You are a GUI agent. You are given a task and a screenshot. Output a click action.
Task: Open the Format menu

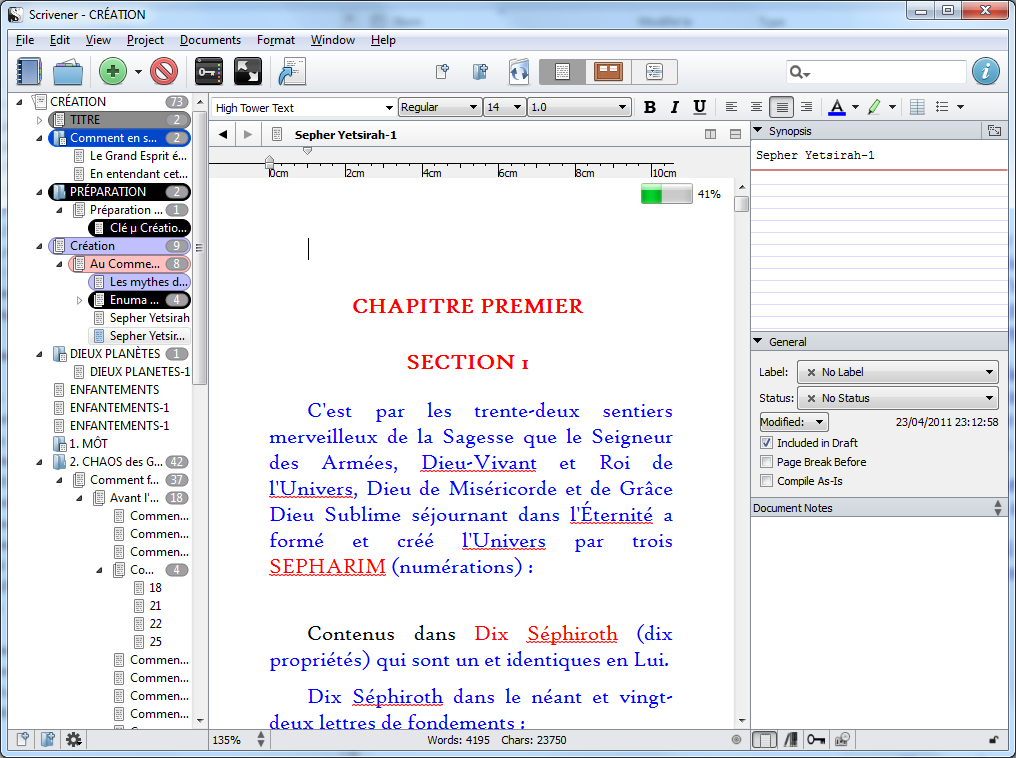275,40
